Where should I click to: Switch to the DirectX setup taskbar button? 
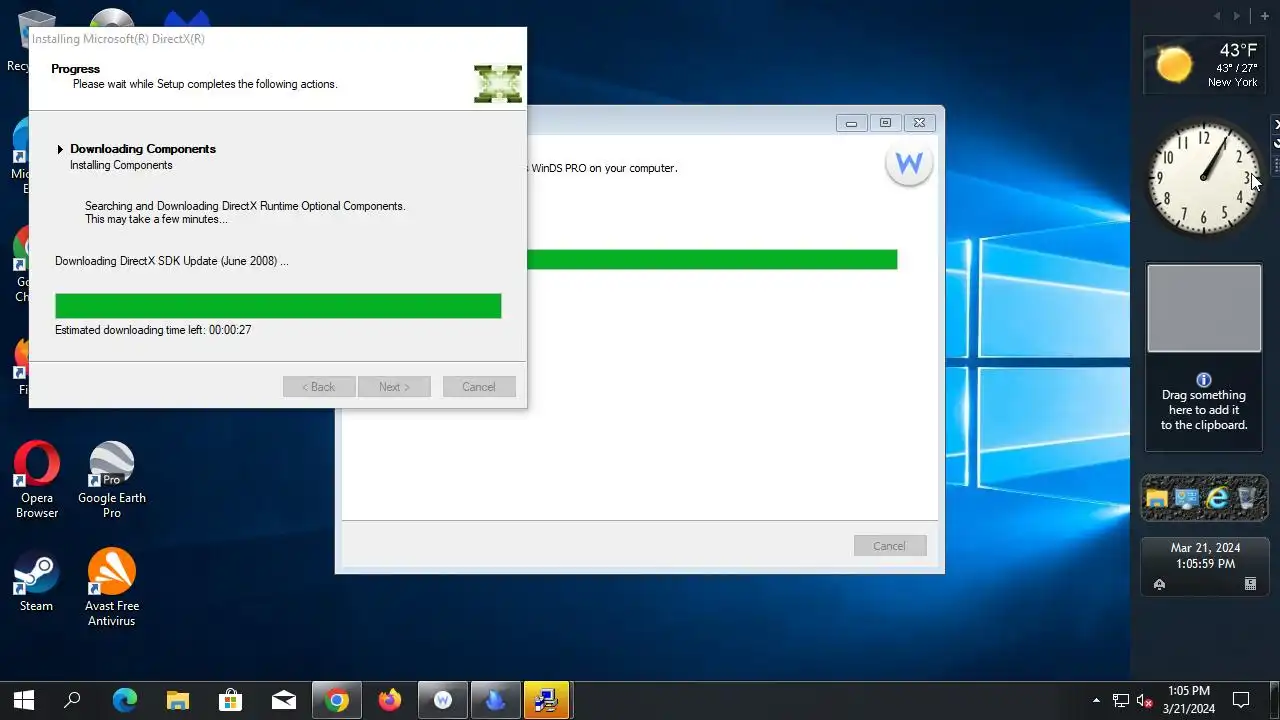[547, 700]
